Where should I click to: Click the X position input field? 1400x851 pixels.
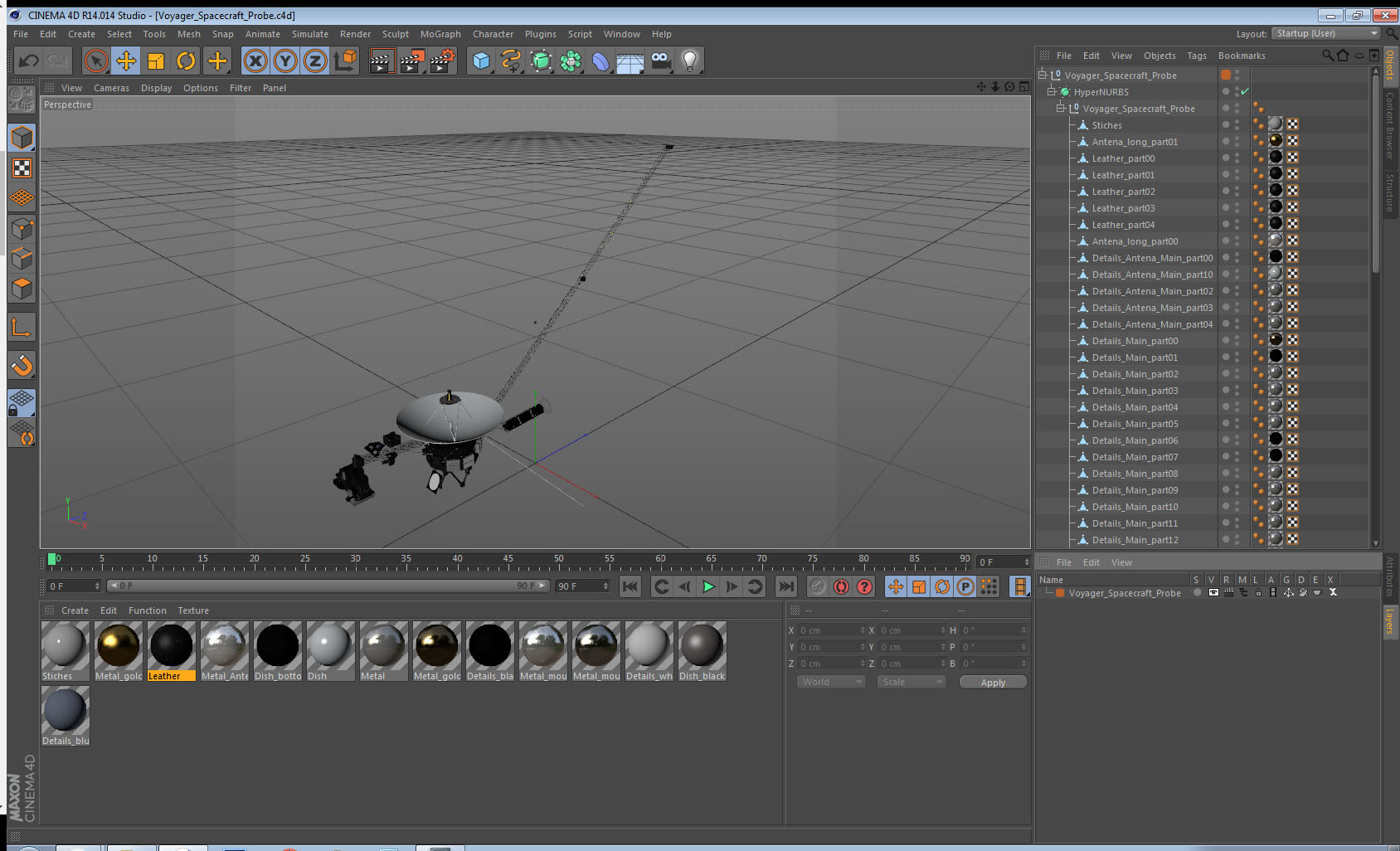pos(832,630)
